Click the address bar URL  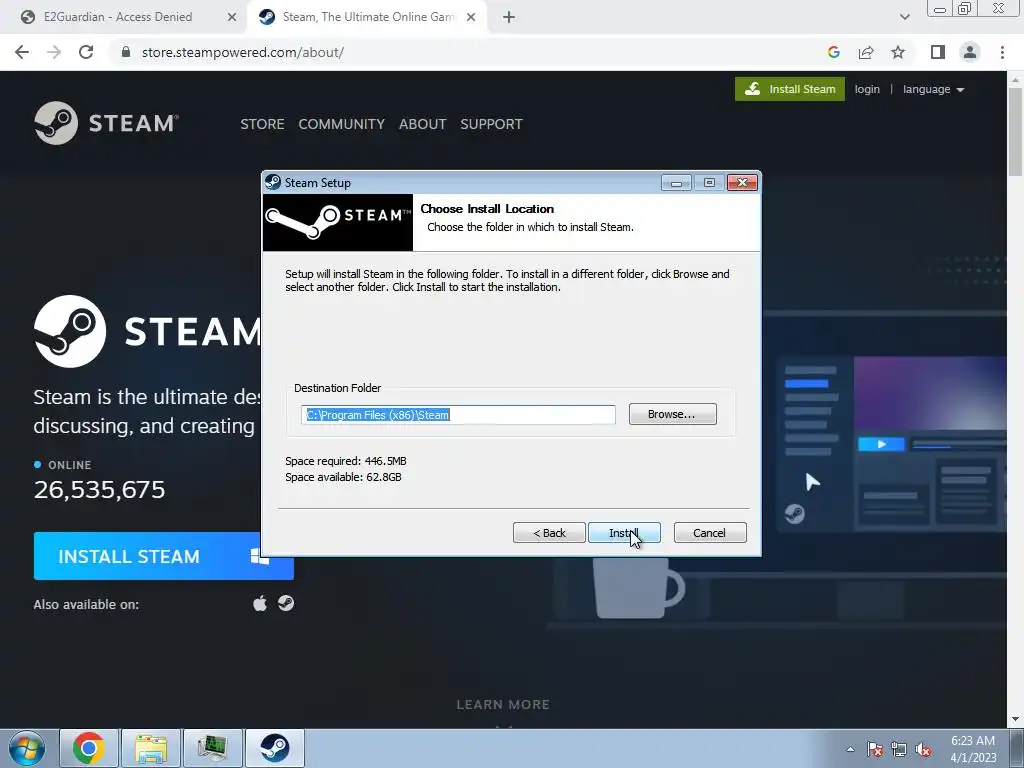coord(243,52)
